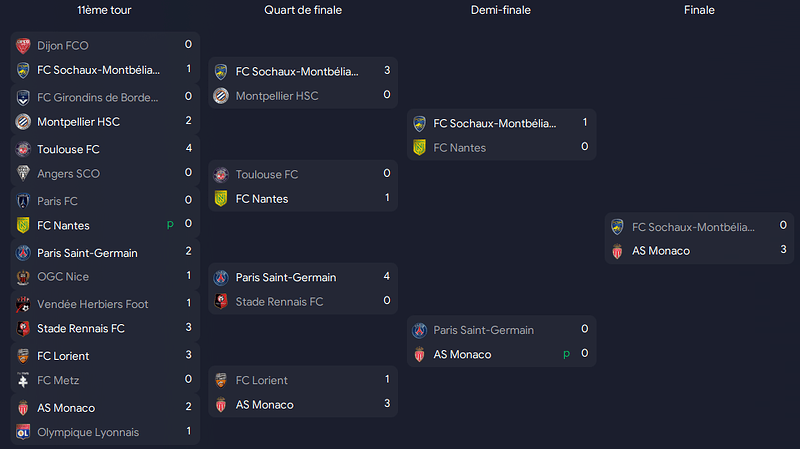The width and height of the screenshot is (800, 449).
Task: Click the Dijon FCO club crest
Action: point(23,46)
